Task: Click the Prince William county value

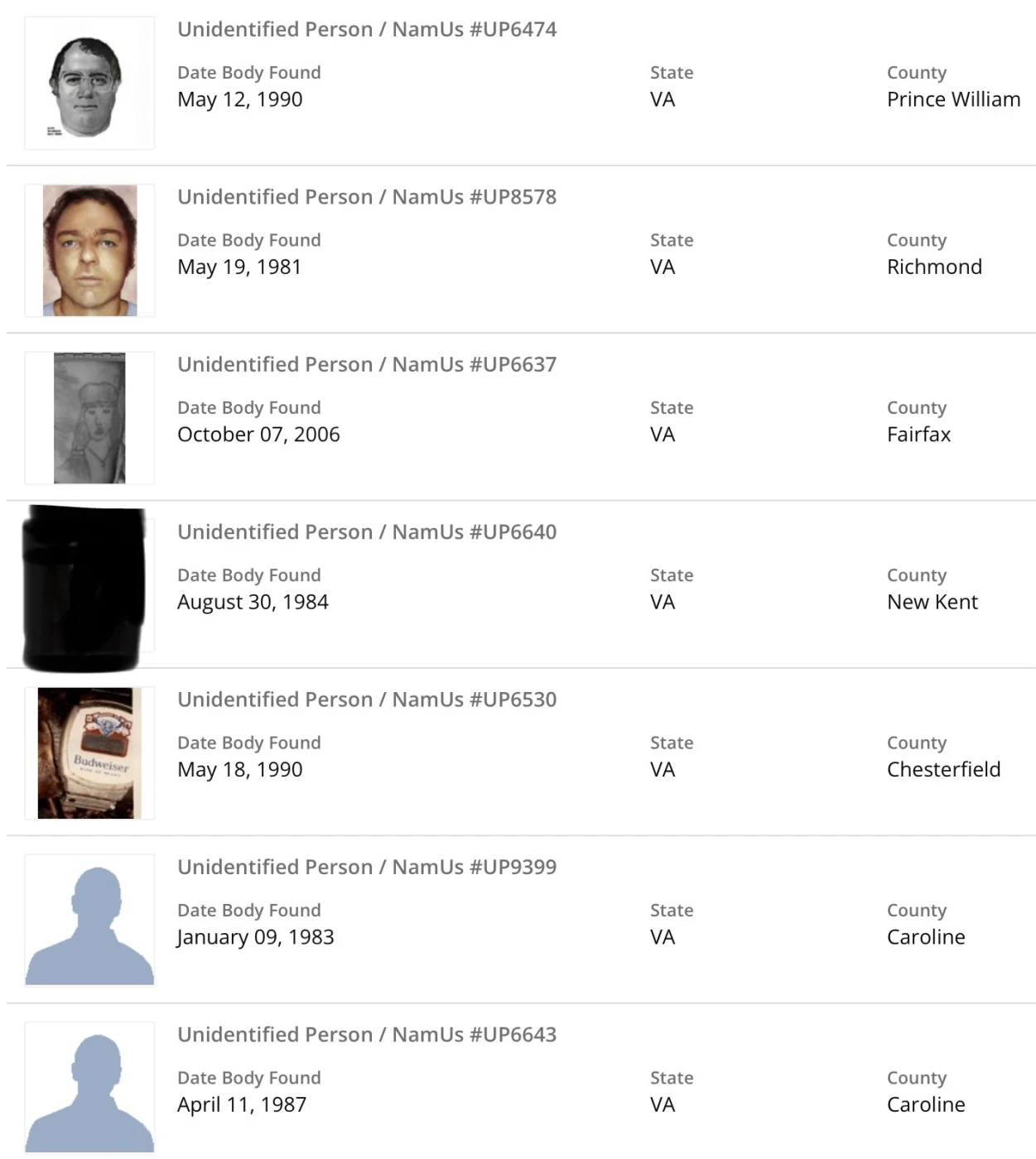Action: [953, 99]
